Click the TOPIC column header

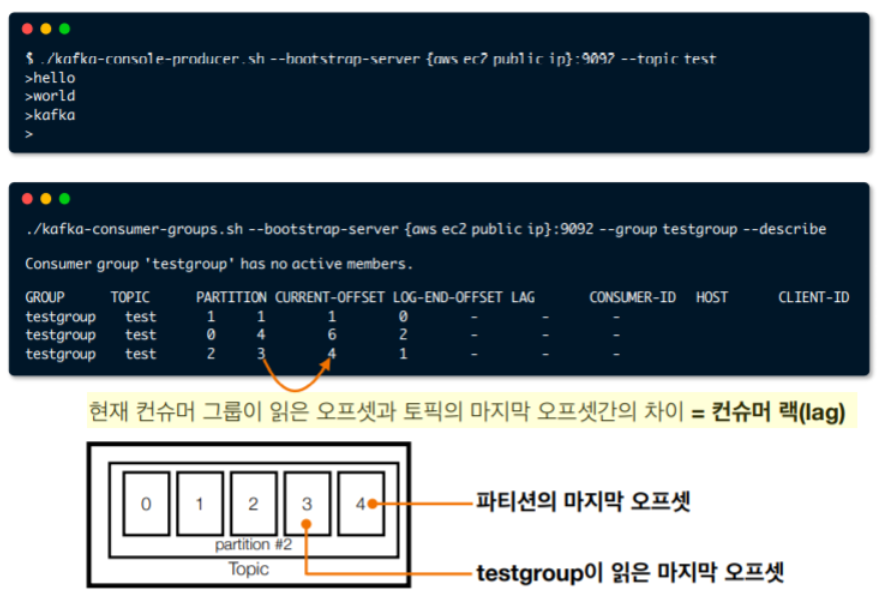[130, 297]
